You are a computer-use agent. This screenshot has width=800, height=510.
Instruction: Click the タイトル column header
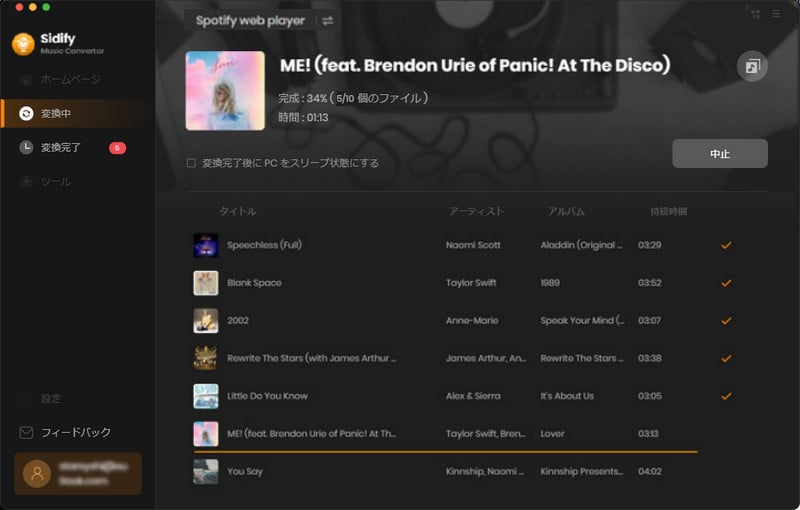[x=238, y=211]
